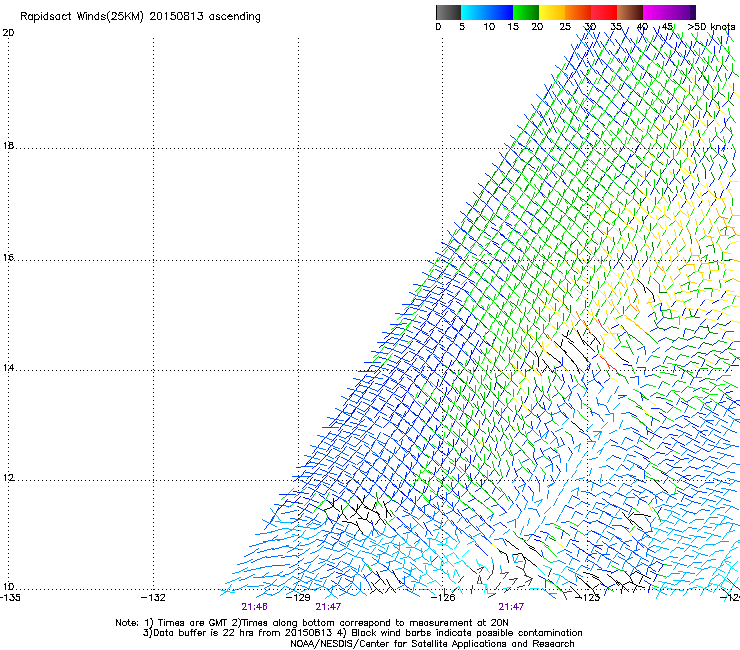
Task: Click the 'NOAA/NESDIS/Center for Satellite Applications and Research' credit
Action: 432,644
